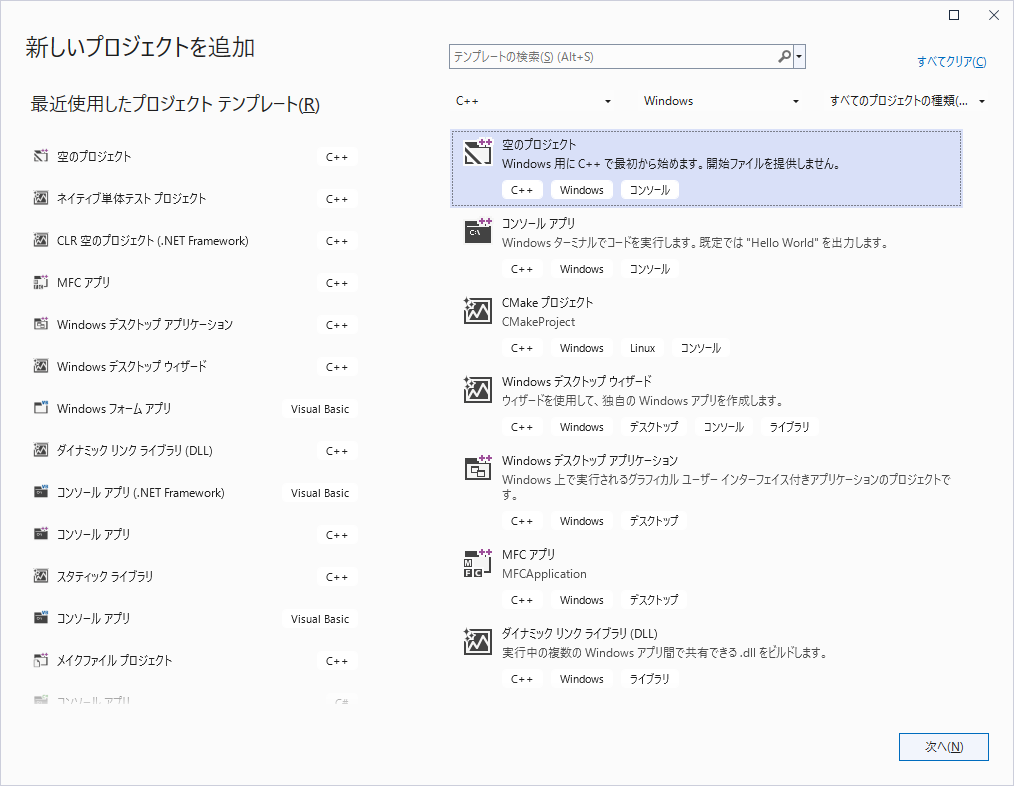The image size is (1014, 786).
Task: Select recent スタティック ライブラリ template
Action: 105,577
